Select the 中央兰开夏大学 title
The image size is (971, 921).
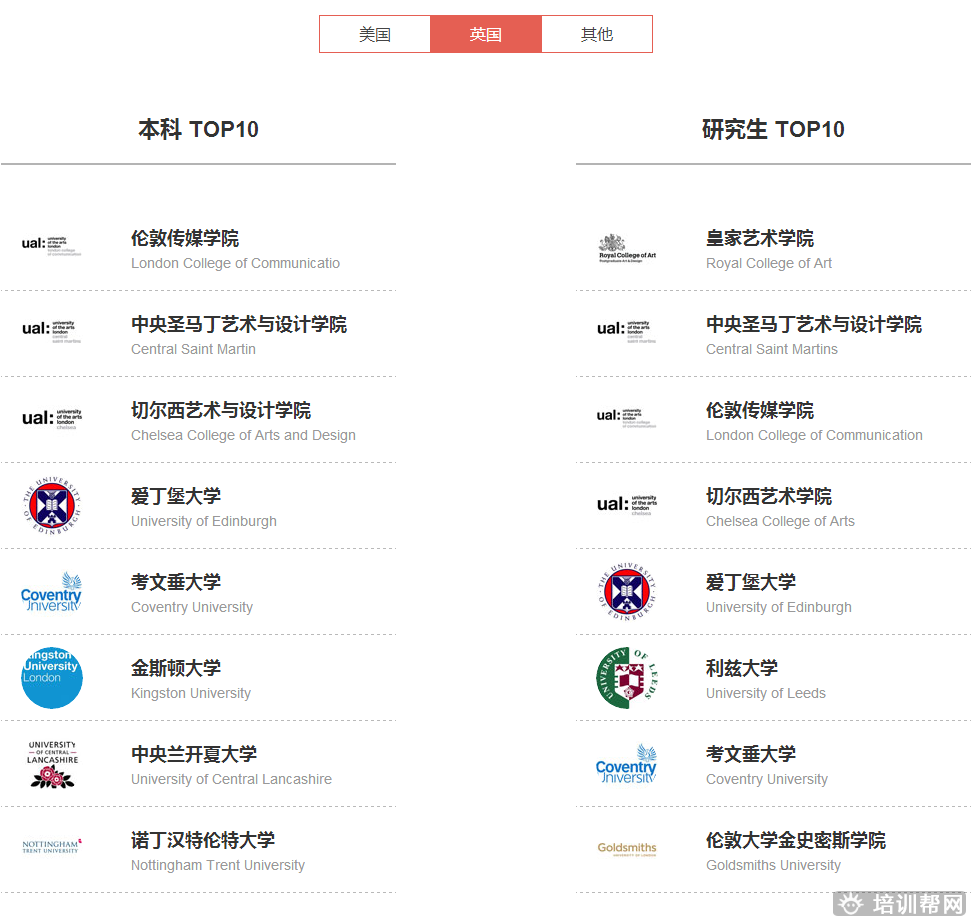pos(194,754)
